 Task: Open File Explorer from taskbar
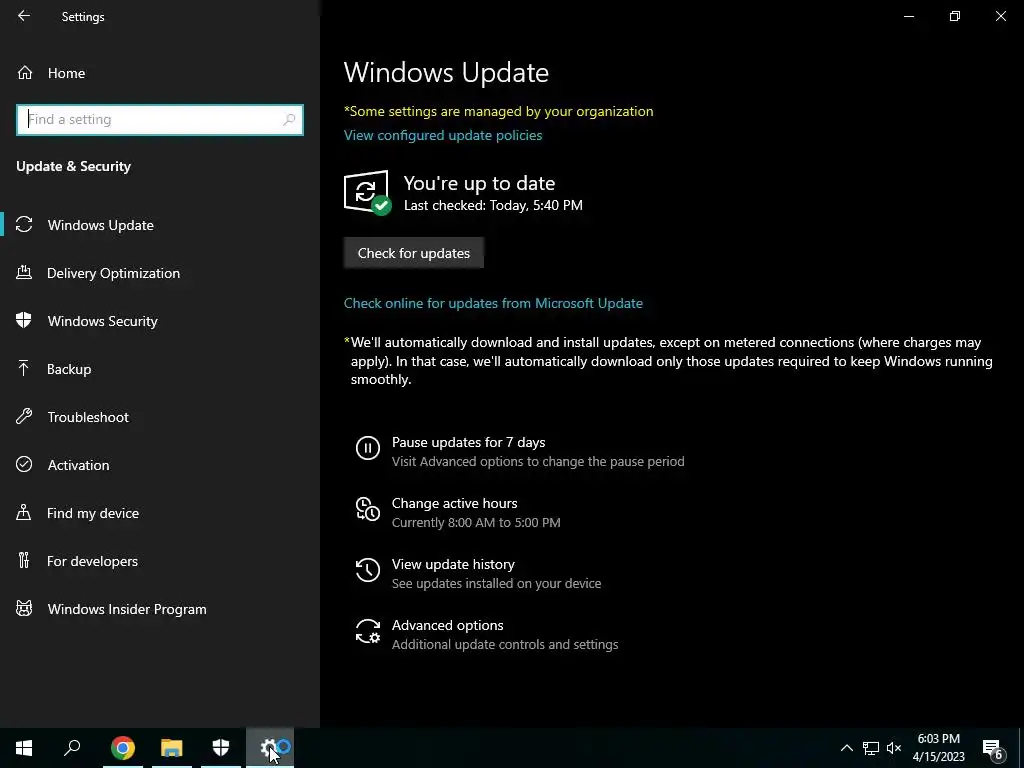(x=172, y=748)
